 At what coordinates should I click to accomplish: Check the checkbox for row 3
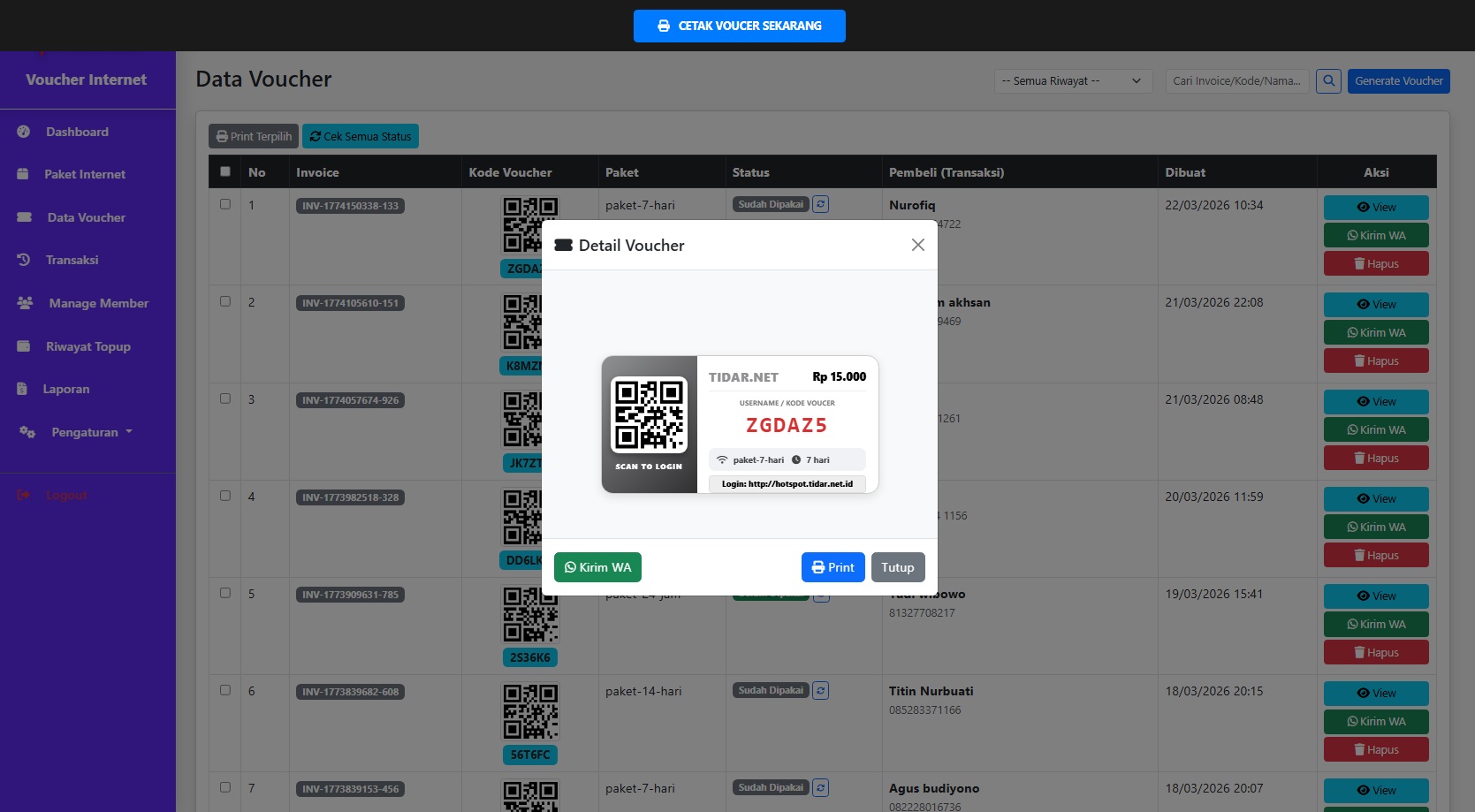click(225, 398)
